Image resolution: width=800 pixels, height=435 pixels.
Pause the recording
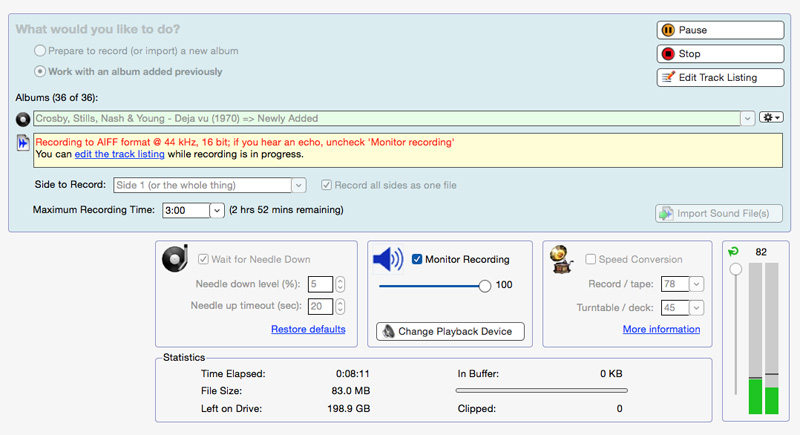click(x=719, y=30)
